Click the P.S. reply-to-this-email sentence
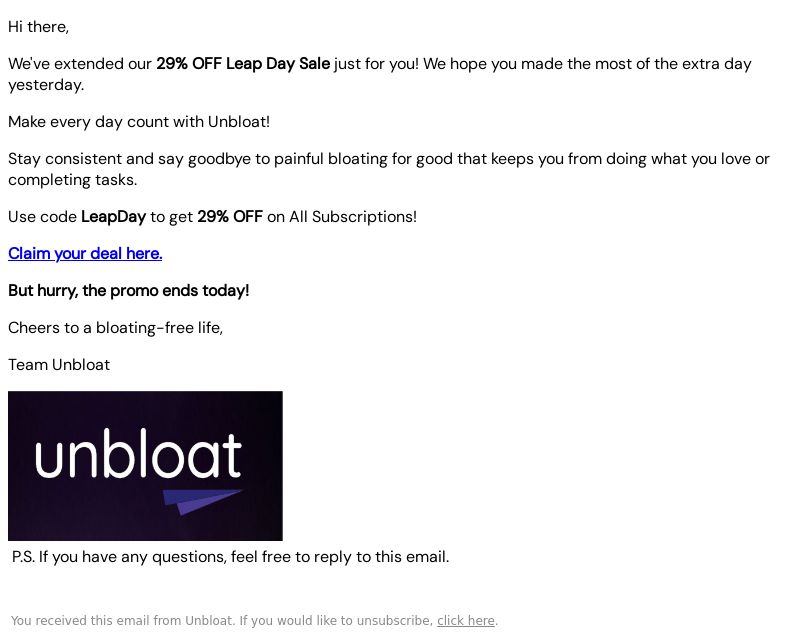800x632 pixels. [231, 557]
